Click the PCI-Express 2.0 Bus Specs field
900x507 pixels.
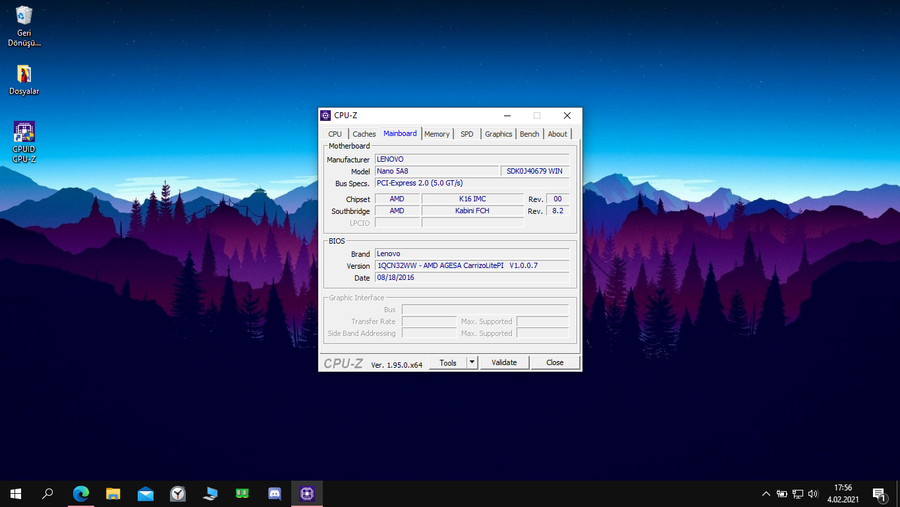(x=472, y=183)
